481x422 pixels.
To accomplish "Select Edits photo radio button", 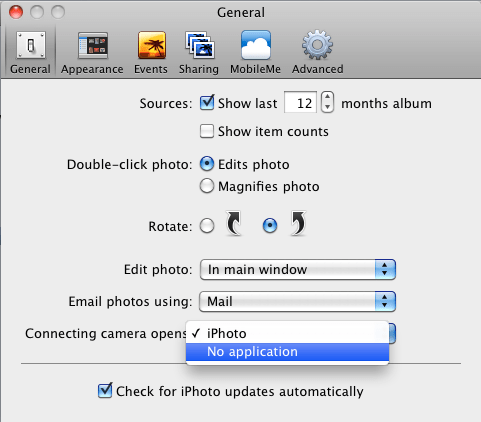I will [207, 164].
